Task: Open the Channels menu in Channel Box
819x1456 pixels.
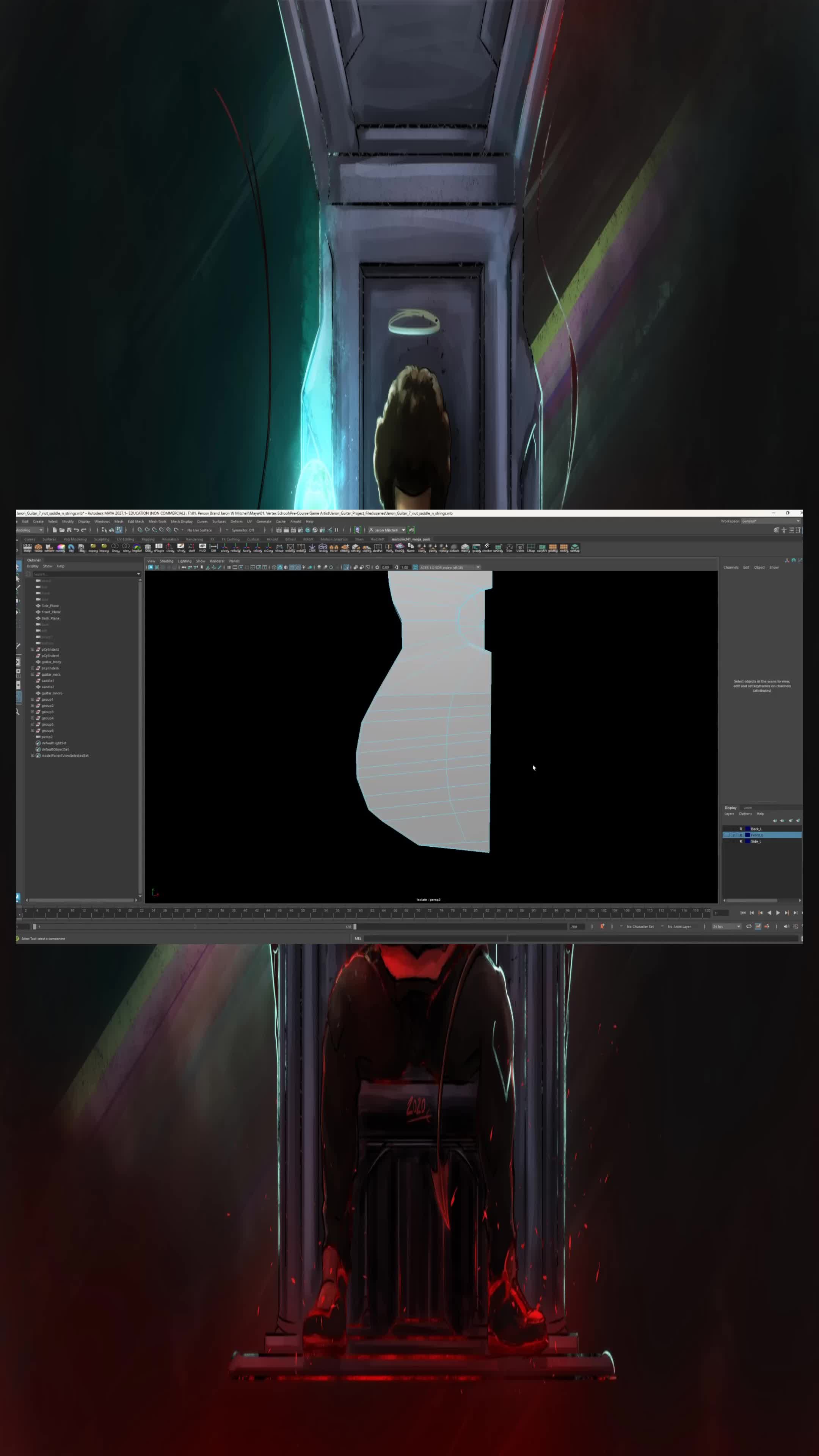Action: pos(731,568)
